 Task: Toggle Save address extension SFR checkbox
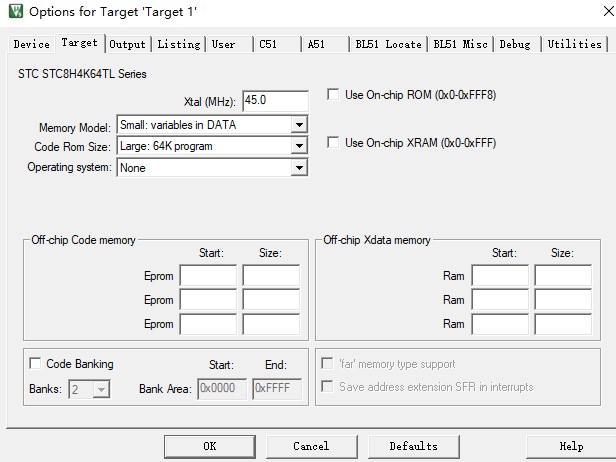point(327,386)
